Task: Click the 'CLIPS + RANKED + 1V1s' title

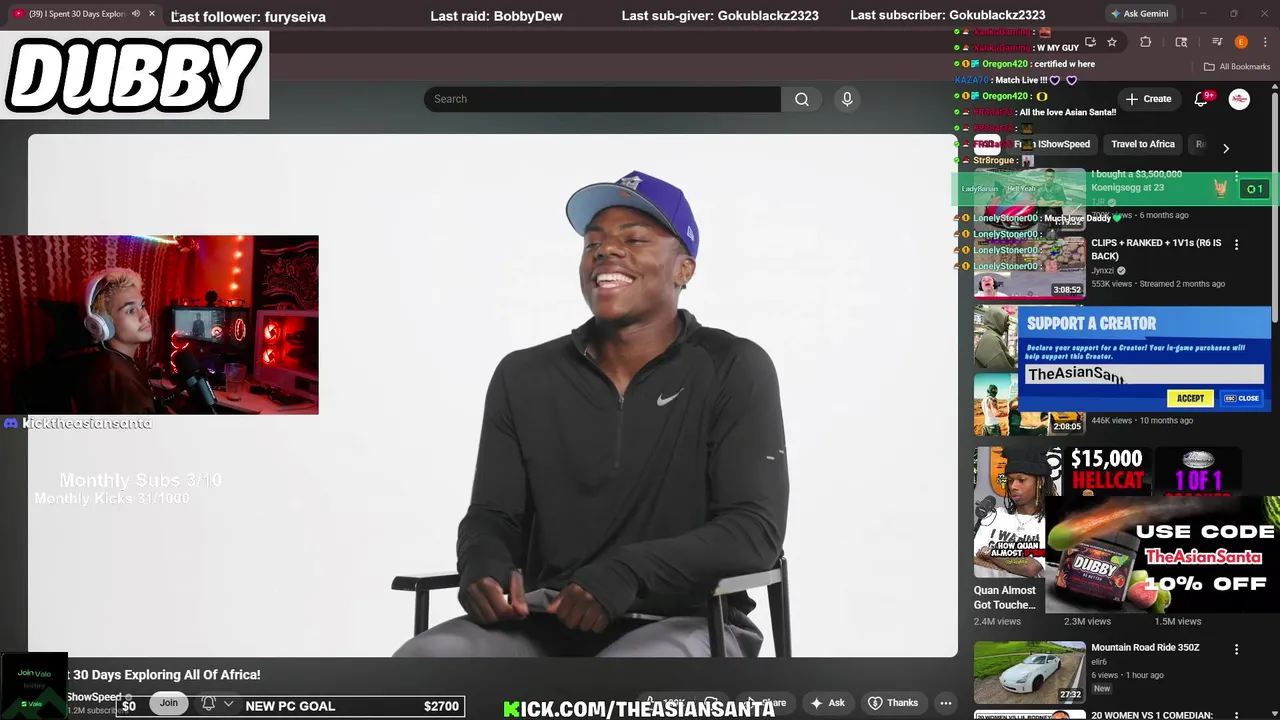Action: [1156, 250]
